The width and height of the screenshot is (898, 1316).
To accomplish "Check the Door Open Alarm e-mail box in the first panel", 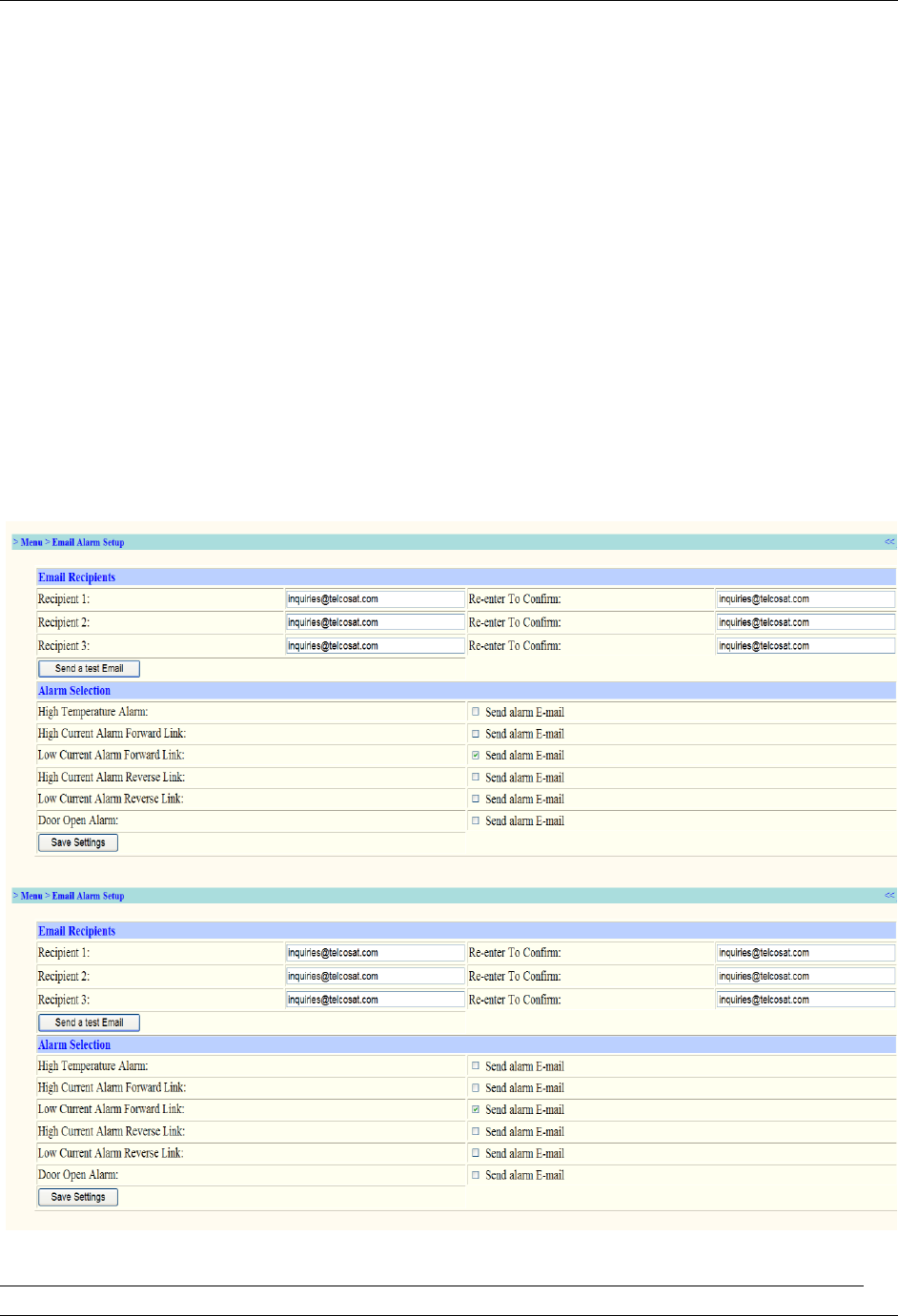I will [476, 820].
